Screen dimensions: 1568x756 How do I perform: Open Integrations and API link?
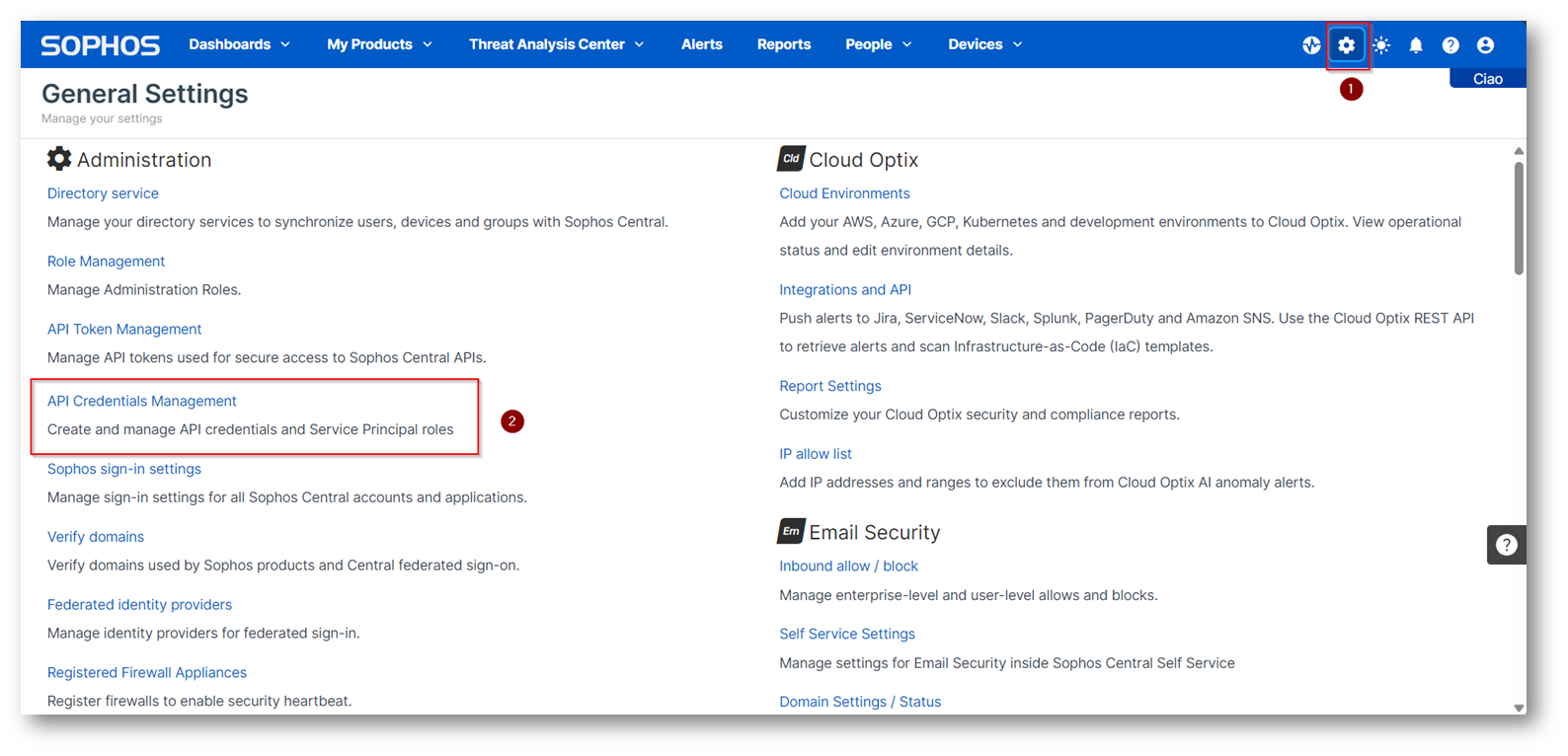coord(845,290)
